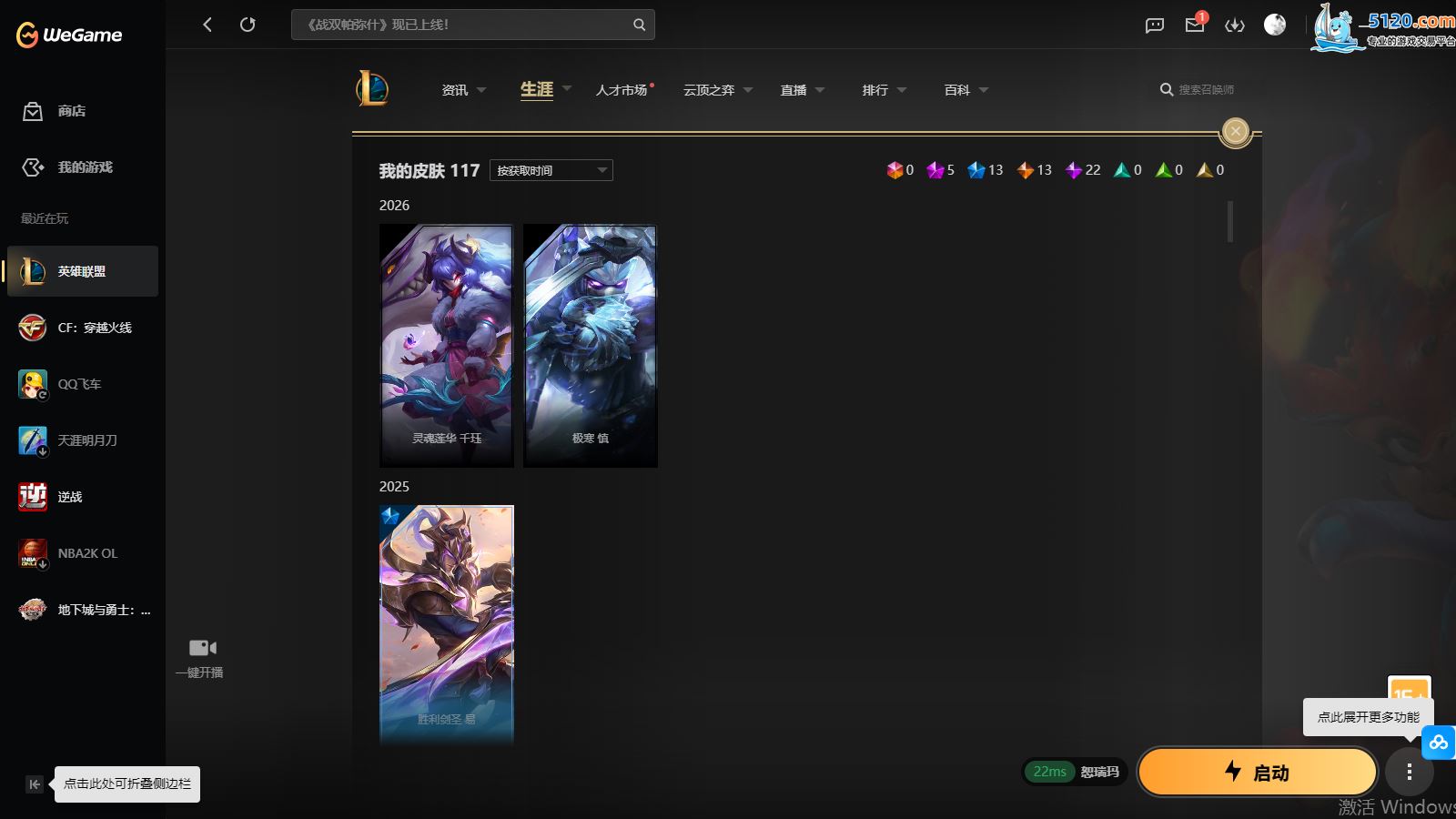The image size is (1456, 819).
Task: Click the 启动 launch button
Action: pyautogui.click(x=1257, y=772)
